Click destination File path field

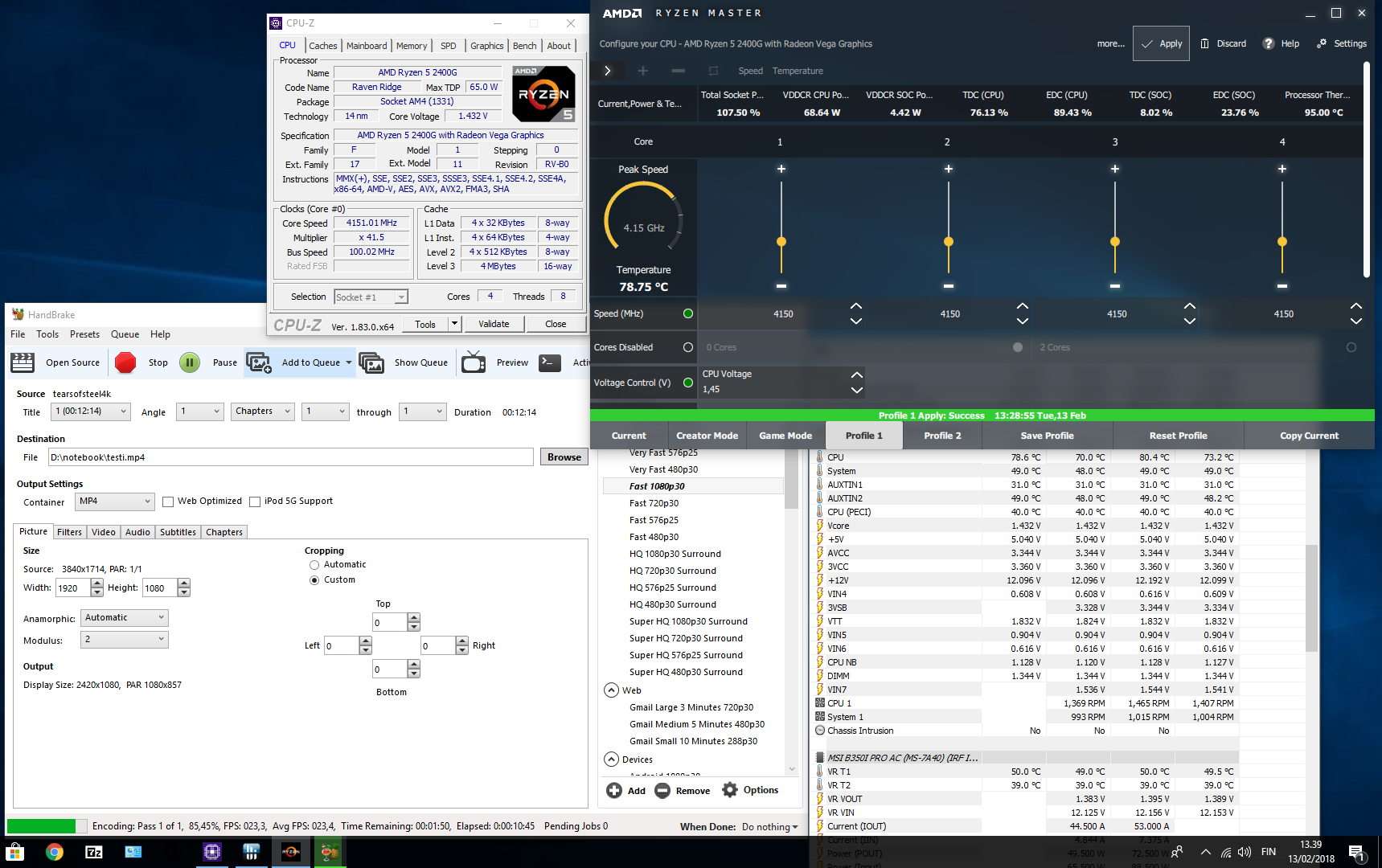291,457
